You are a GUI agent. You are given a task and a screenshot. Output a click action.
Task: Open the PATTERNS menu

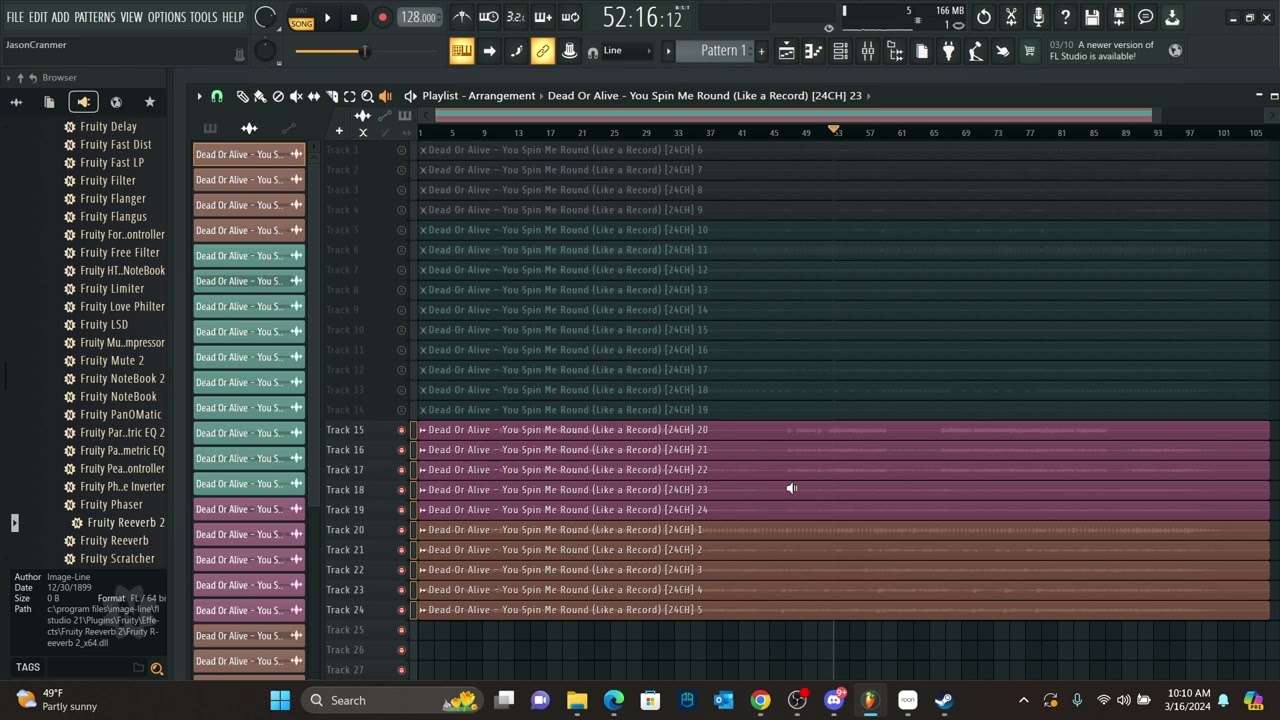pyautogui.click(x=95, y=17)
